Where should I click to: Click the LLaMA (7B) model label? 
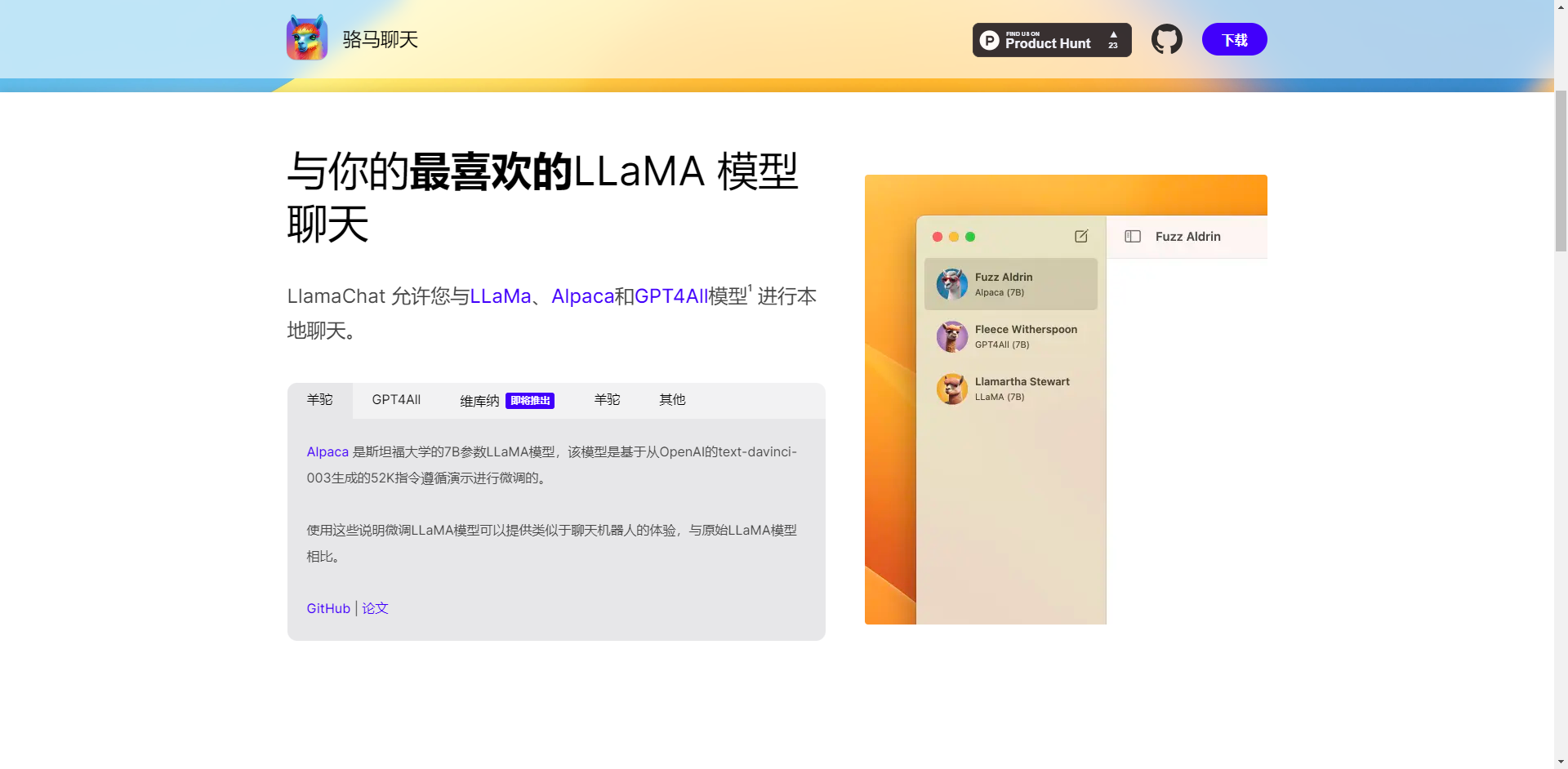click(x=999, y=397)
